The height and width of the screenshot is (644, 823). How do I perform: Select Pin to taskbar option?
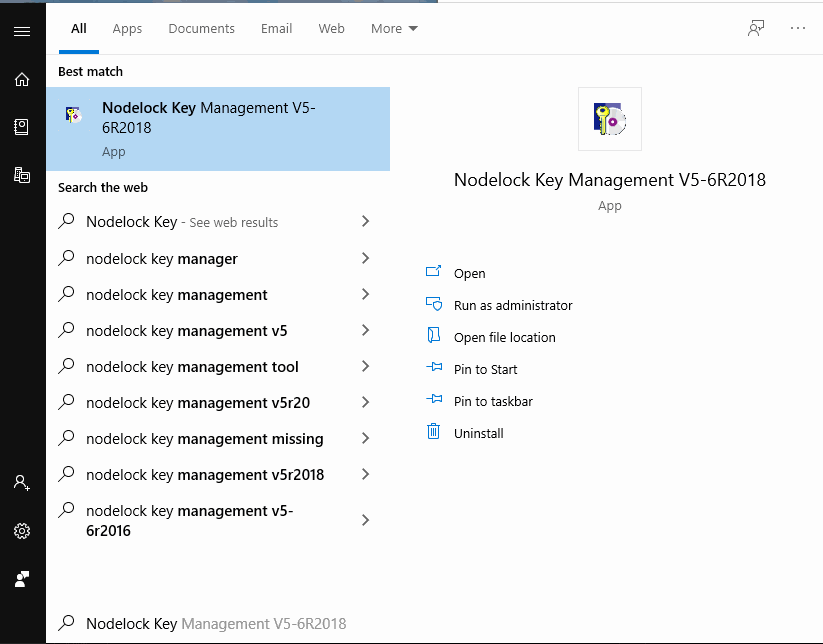(x=493, y=401)
